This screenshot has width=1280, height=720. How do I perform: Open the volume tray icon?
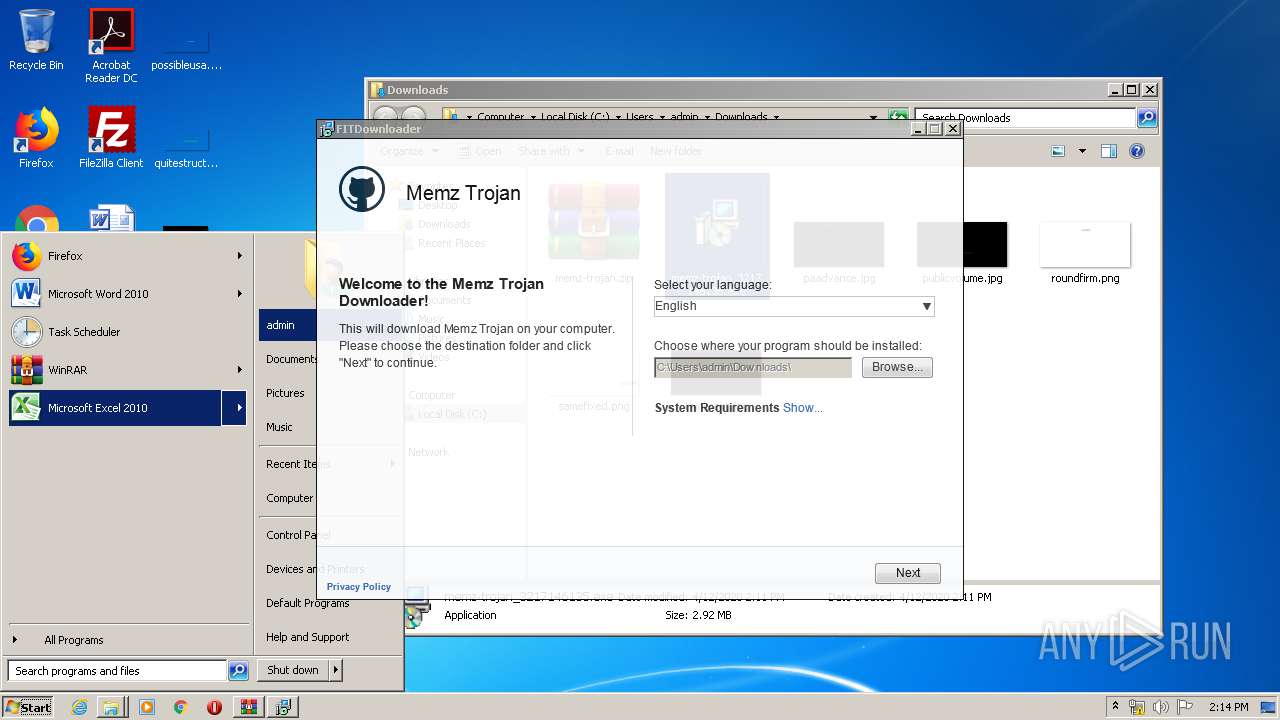(x=1162, y=707)
